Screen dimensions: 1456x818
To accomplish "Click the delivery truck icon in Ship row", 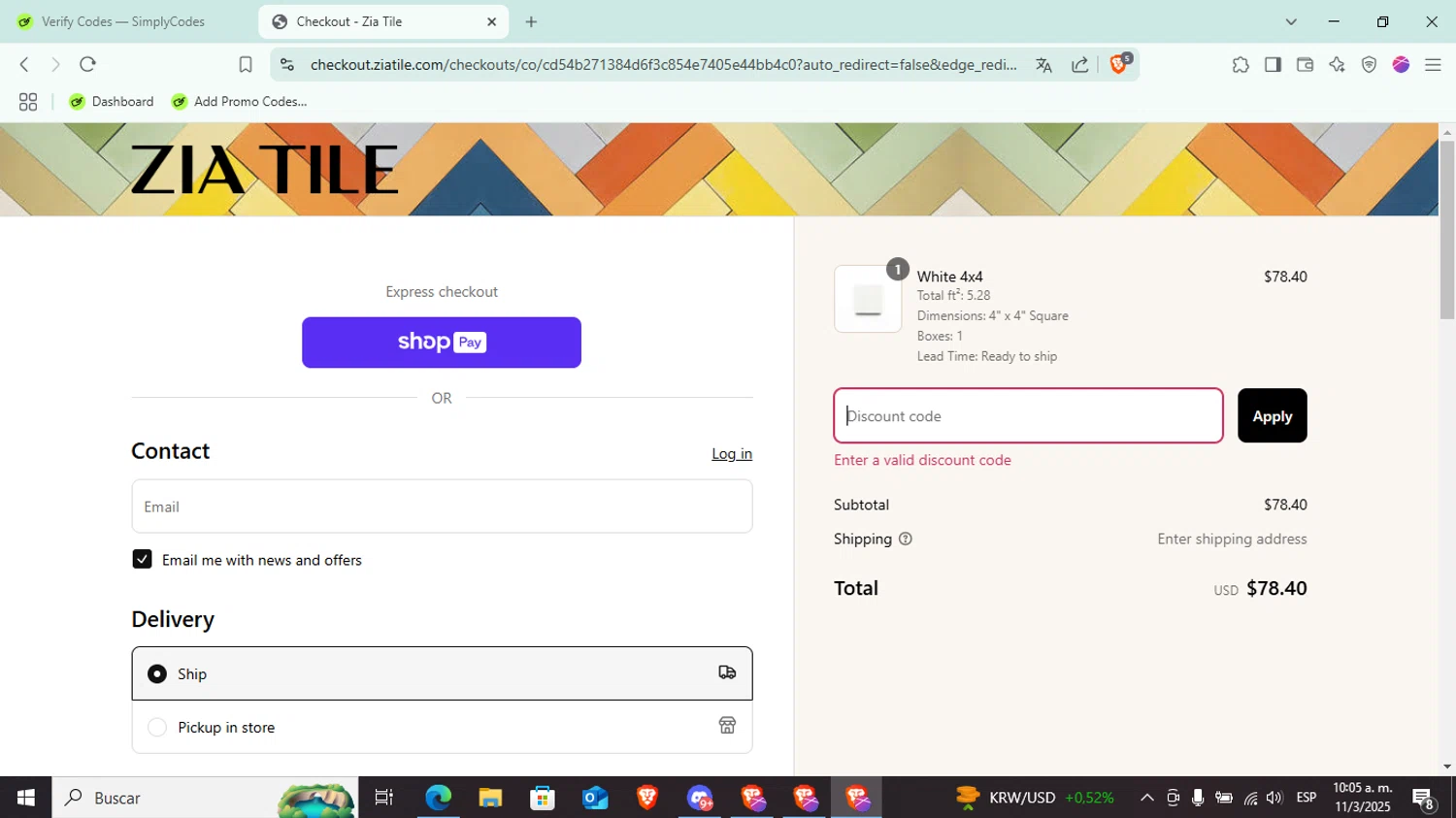I will click(727, 672).
